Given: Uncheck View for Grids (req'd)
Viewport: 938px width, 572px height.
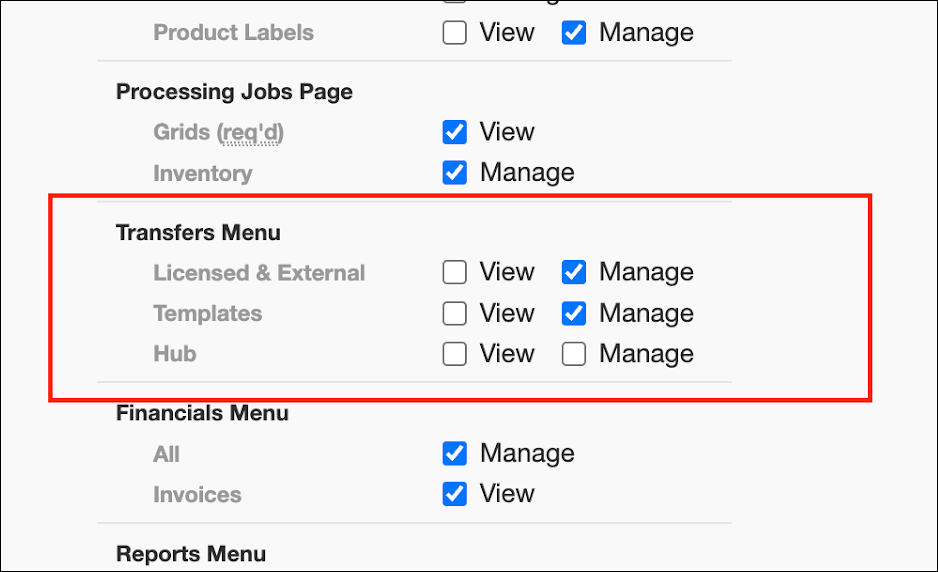Looking at the screenshot, I should pyautogui.click(x=455, y=132).
